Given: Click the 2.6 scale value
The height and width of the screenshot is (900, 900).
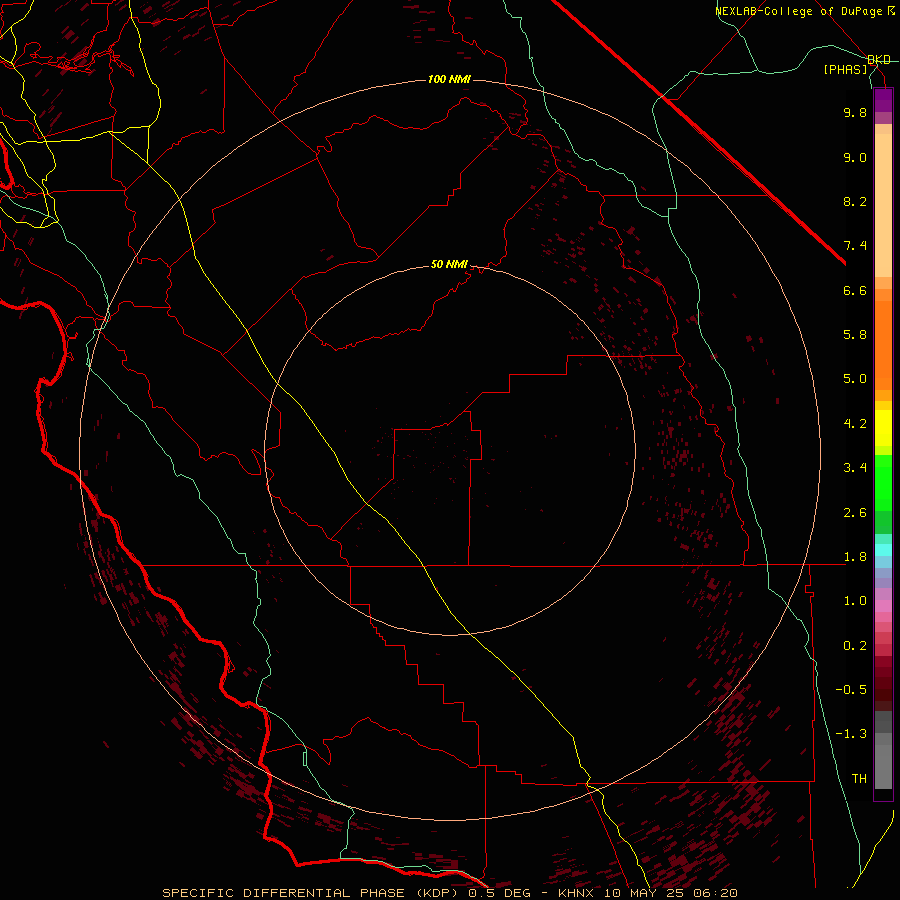Looking at the screenshot, I should pyautogui.click(x=855, y=513).
